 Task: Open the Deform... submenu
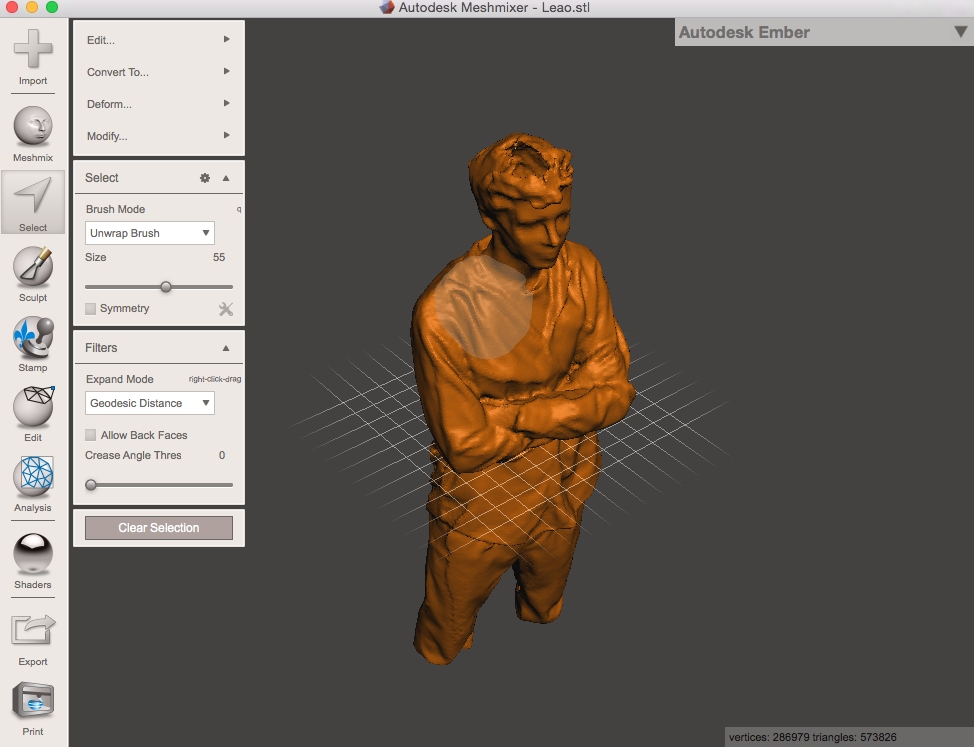tap(158, 104)
